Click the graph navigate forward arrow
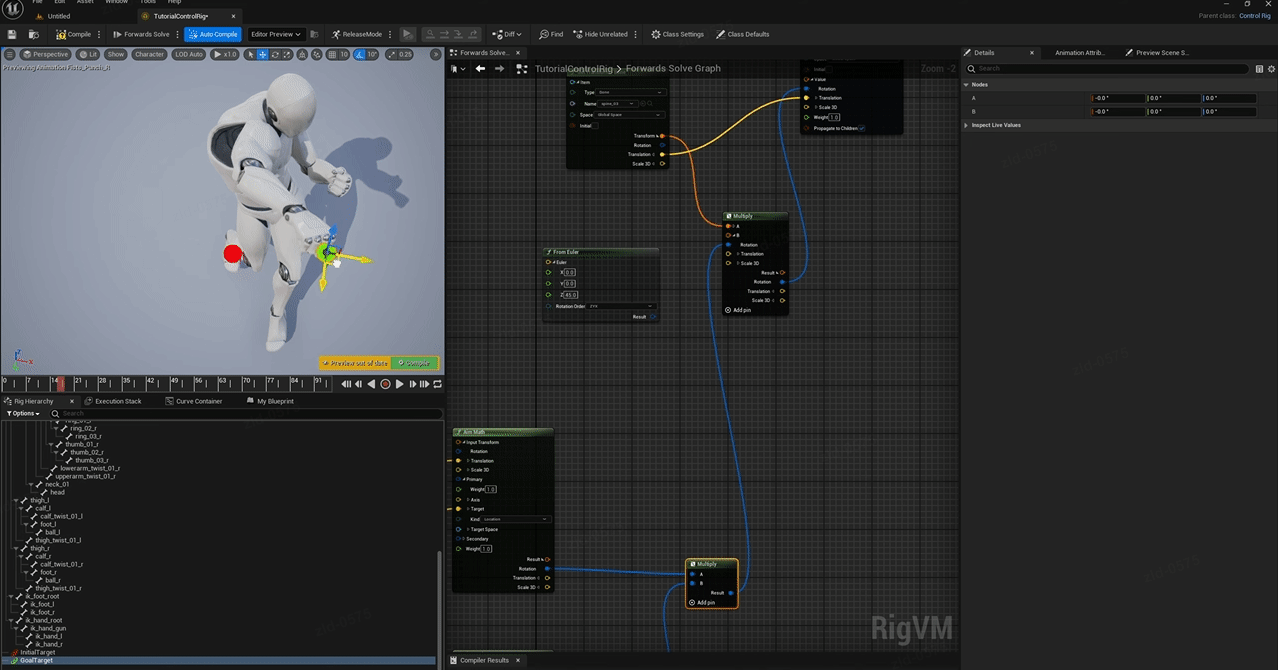 [500, 69]
